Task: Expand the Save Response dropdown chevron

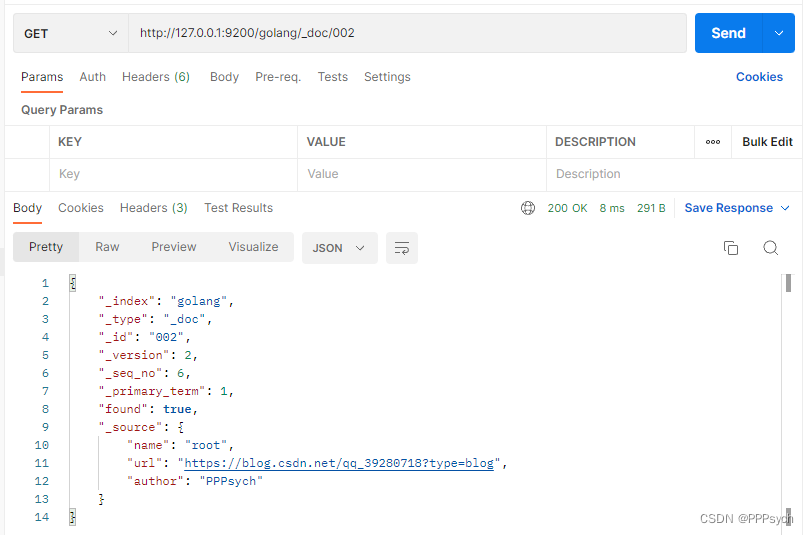Action: 785,208
